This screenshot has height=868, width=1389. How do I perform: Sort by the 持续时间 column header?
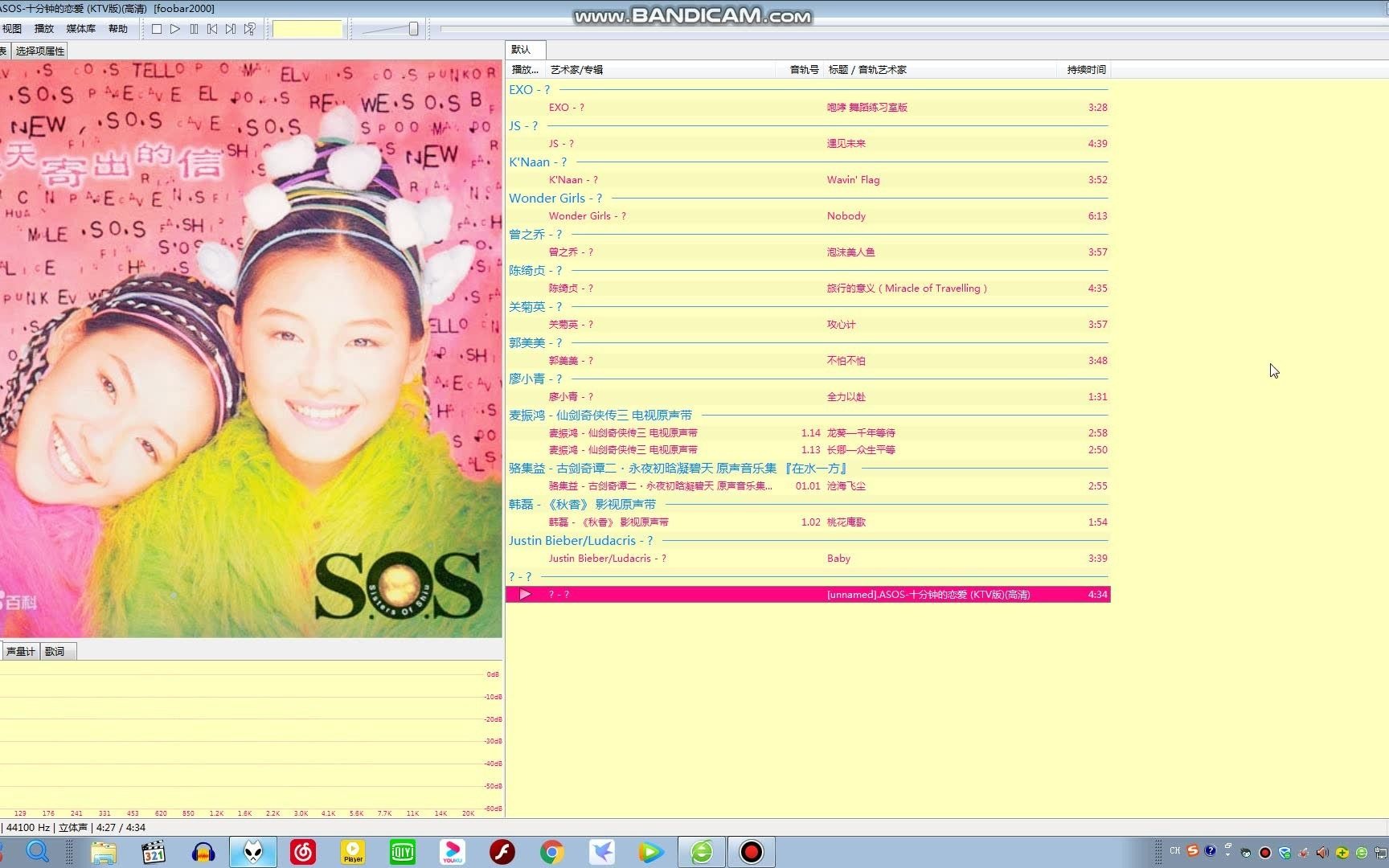1084,70
